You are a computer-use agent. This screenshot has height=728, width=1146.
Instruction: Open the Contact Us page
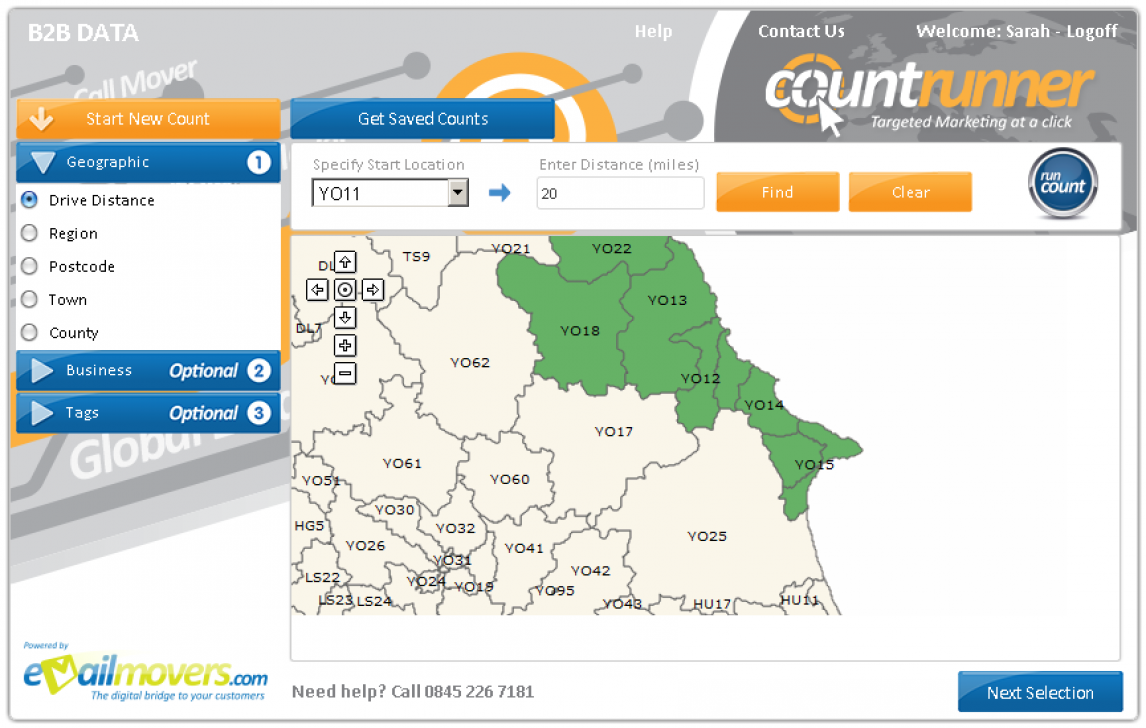[801, 32]
